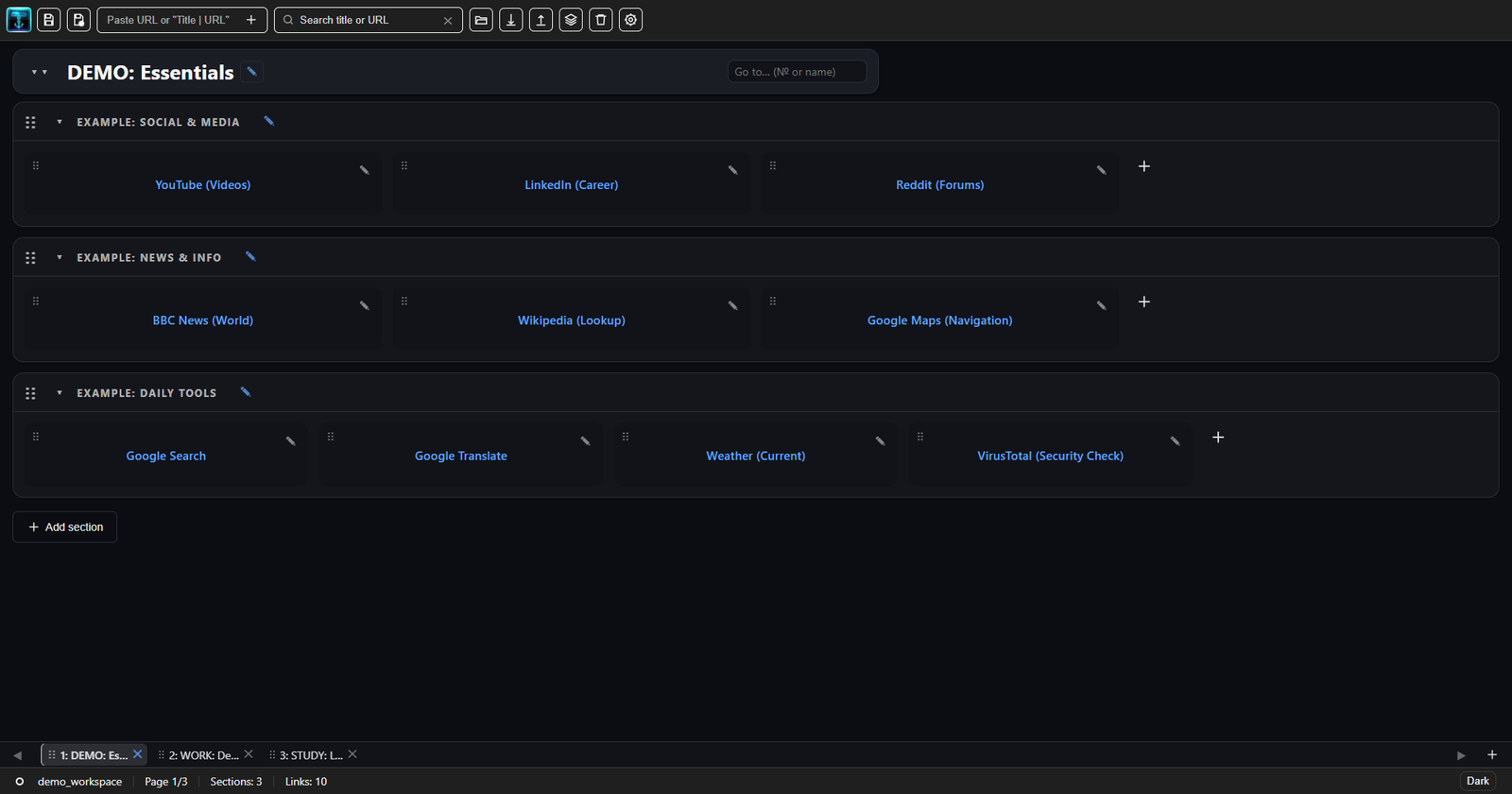The image size is (1512, 794).
Task: Click YouTube card drag handle dots
Action: 36,165
